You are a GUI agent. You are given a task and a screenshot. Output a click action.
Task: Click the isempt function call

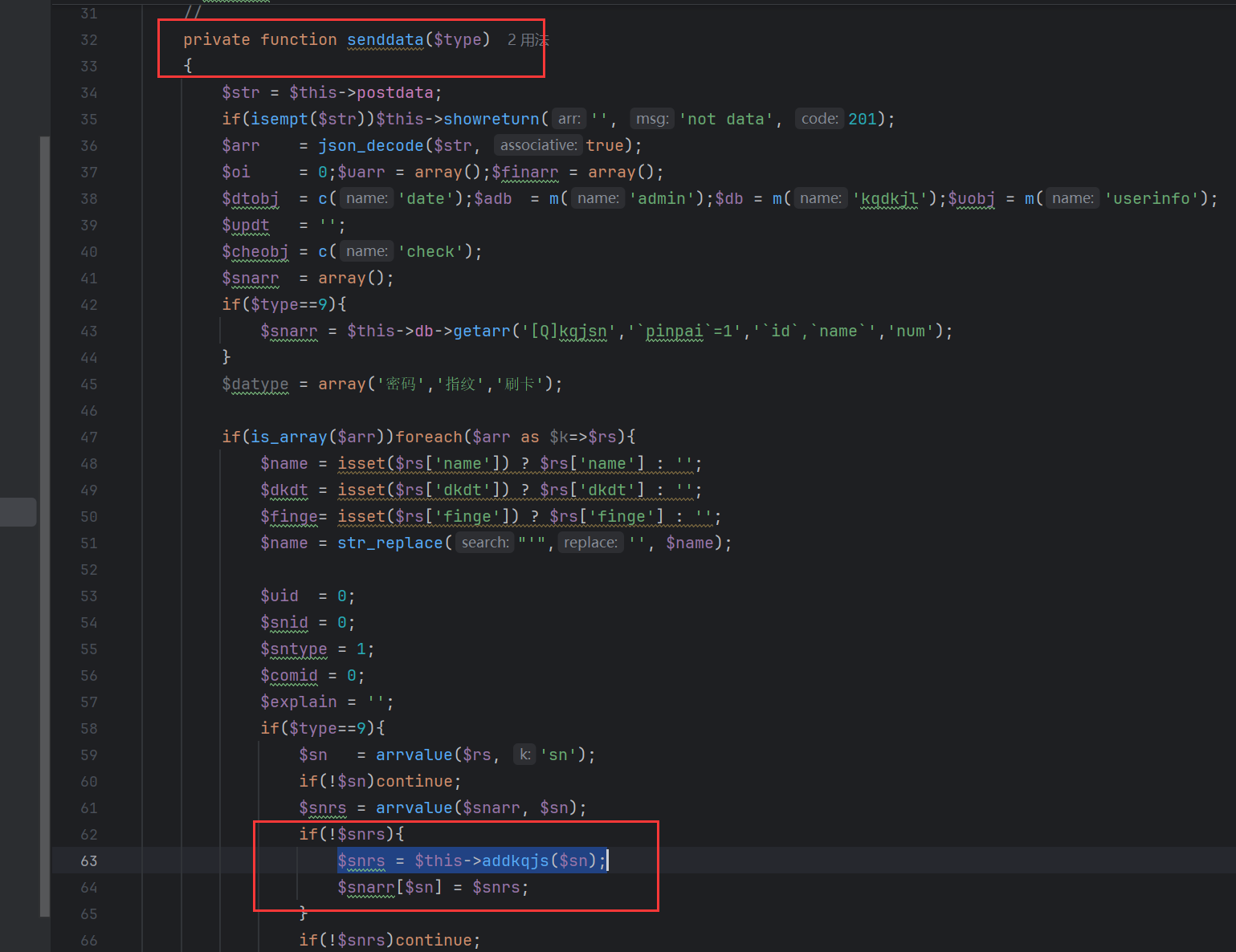(x=279, y=119)
